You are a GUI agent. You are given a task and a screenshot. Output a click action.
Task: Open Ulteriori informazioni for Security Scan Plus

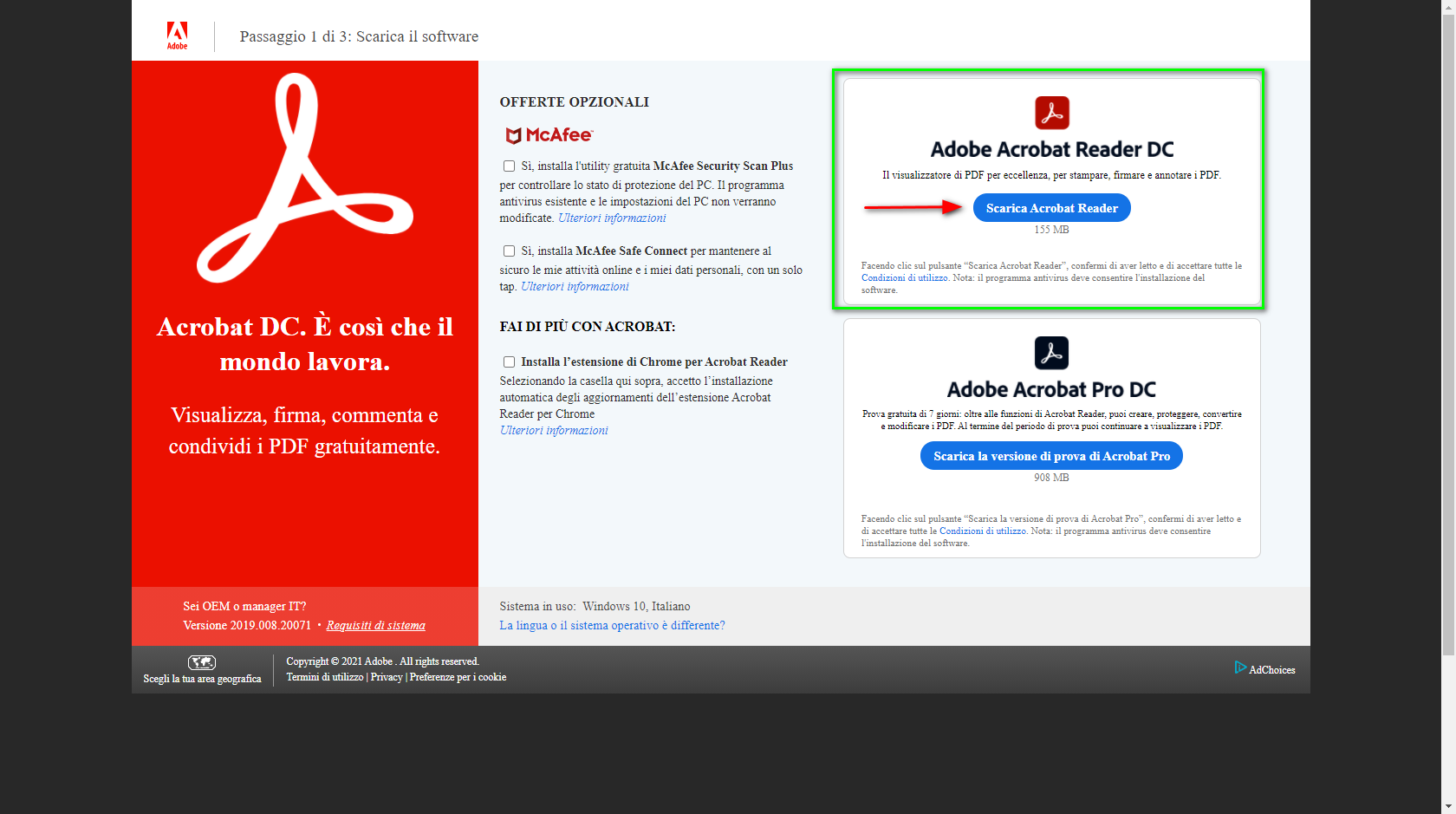(x=612, y=218)
